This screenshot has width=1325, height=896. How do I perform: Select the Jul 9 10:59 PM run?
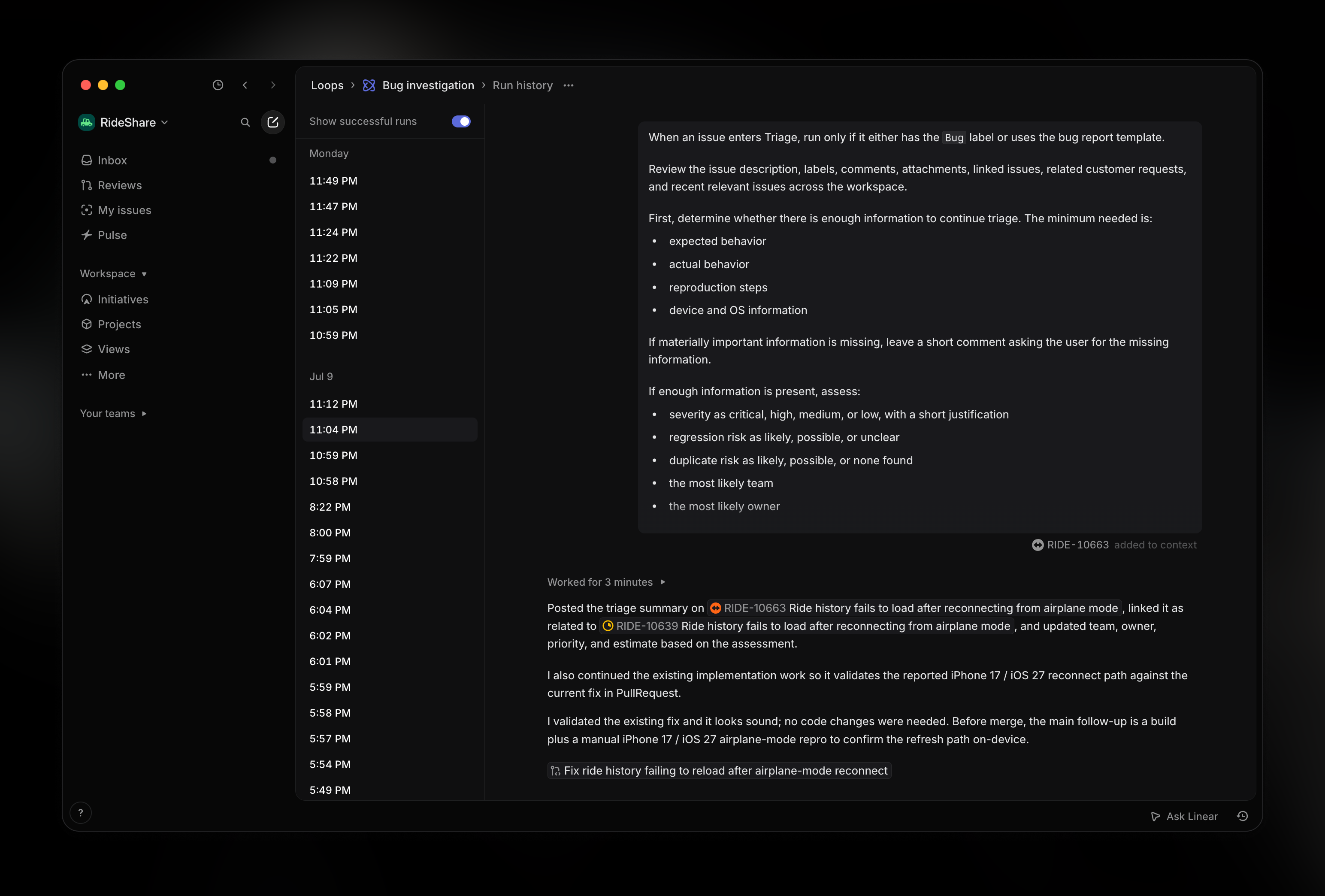pos(390,455)
